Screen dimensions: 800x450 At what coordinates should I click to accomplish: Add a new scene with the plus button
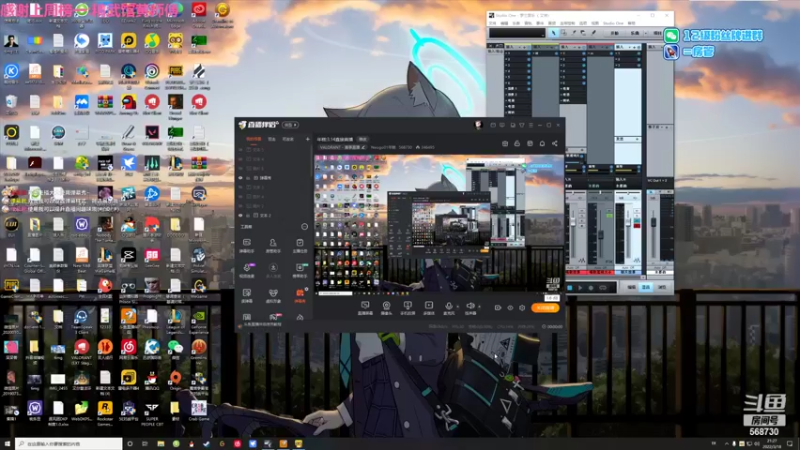point(307,139)
